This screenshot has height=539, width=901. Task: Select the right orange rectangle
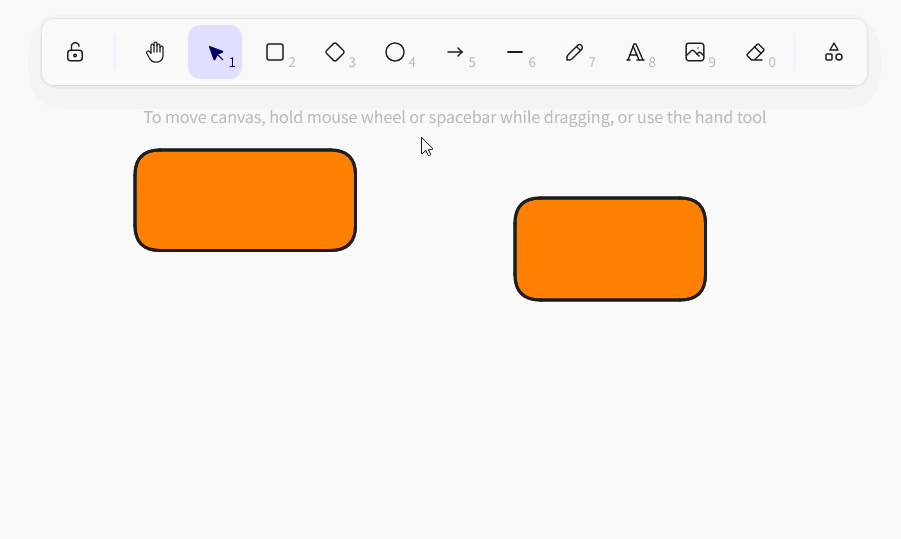click(610, 249)
